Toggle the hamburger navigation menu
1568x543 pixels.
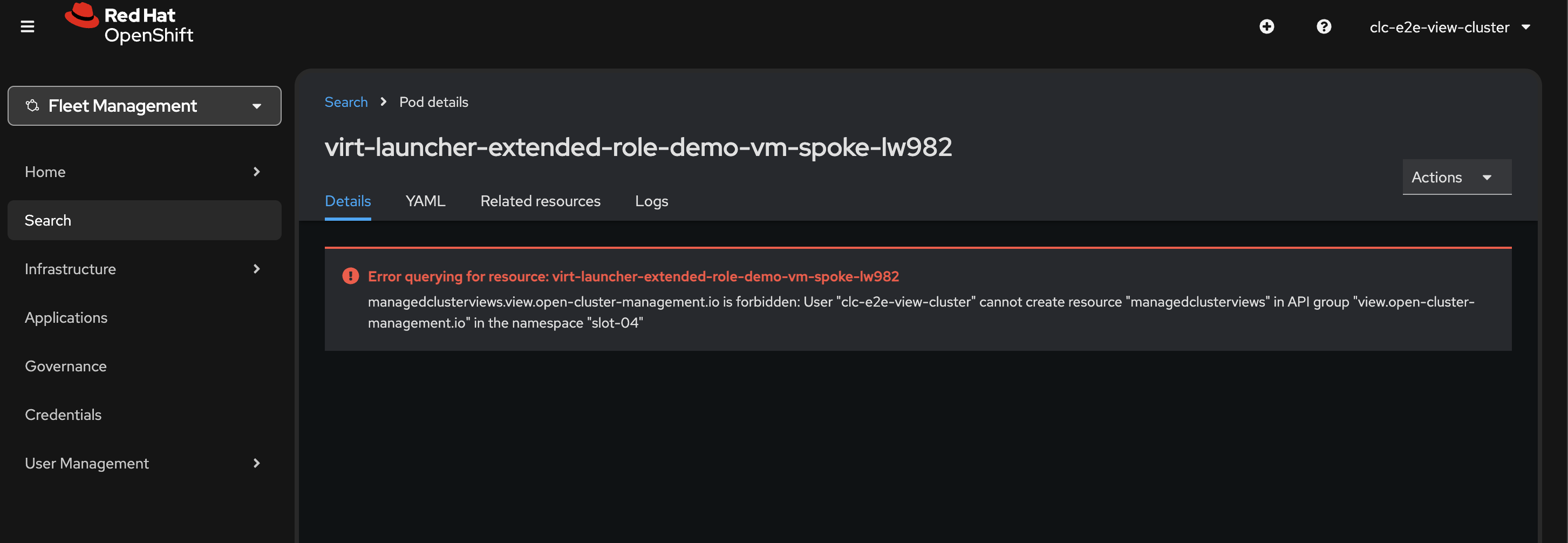coord(28,27)
